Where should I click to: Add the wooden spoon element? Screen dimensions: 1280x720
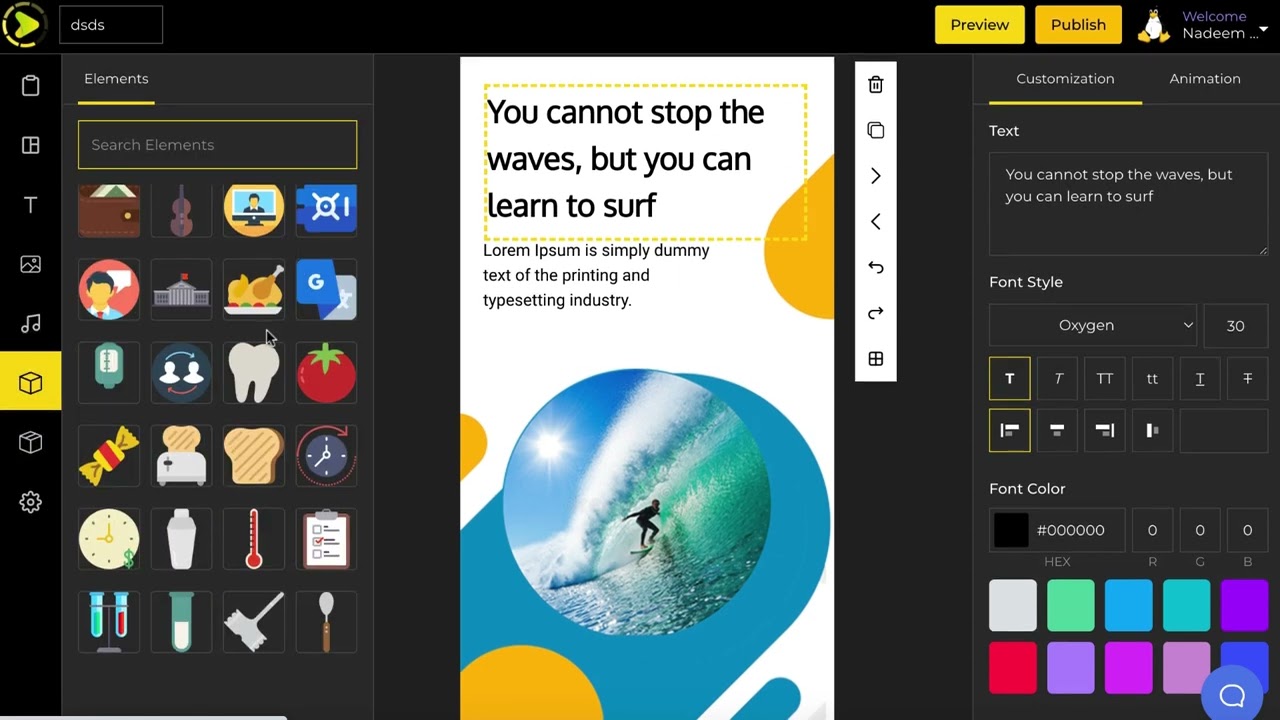click(x=326, y=621)
